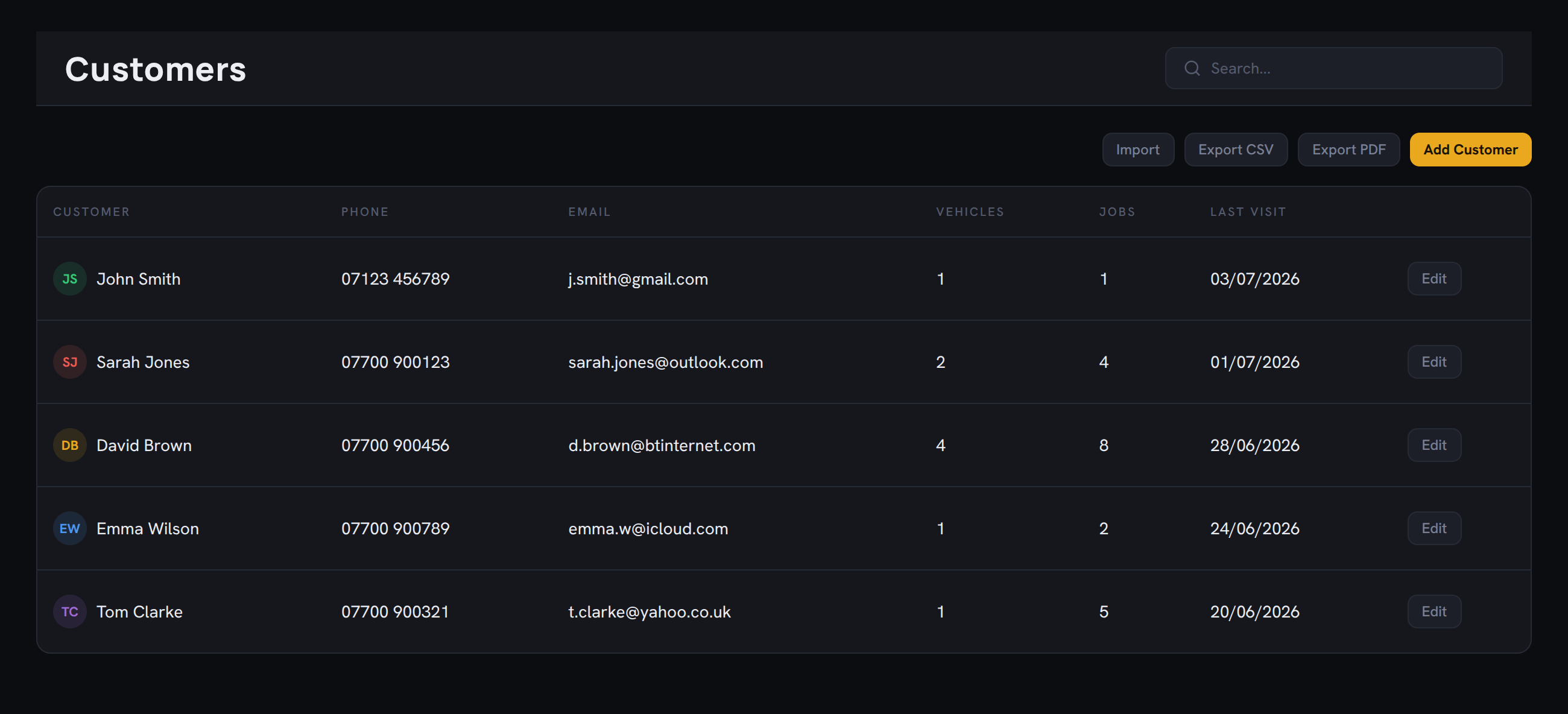Image resolution: width=1568 pixels, height=714 pixels.
Task: Click last visit date 03/07/2026
Action: pos(1254,279)
